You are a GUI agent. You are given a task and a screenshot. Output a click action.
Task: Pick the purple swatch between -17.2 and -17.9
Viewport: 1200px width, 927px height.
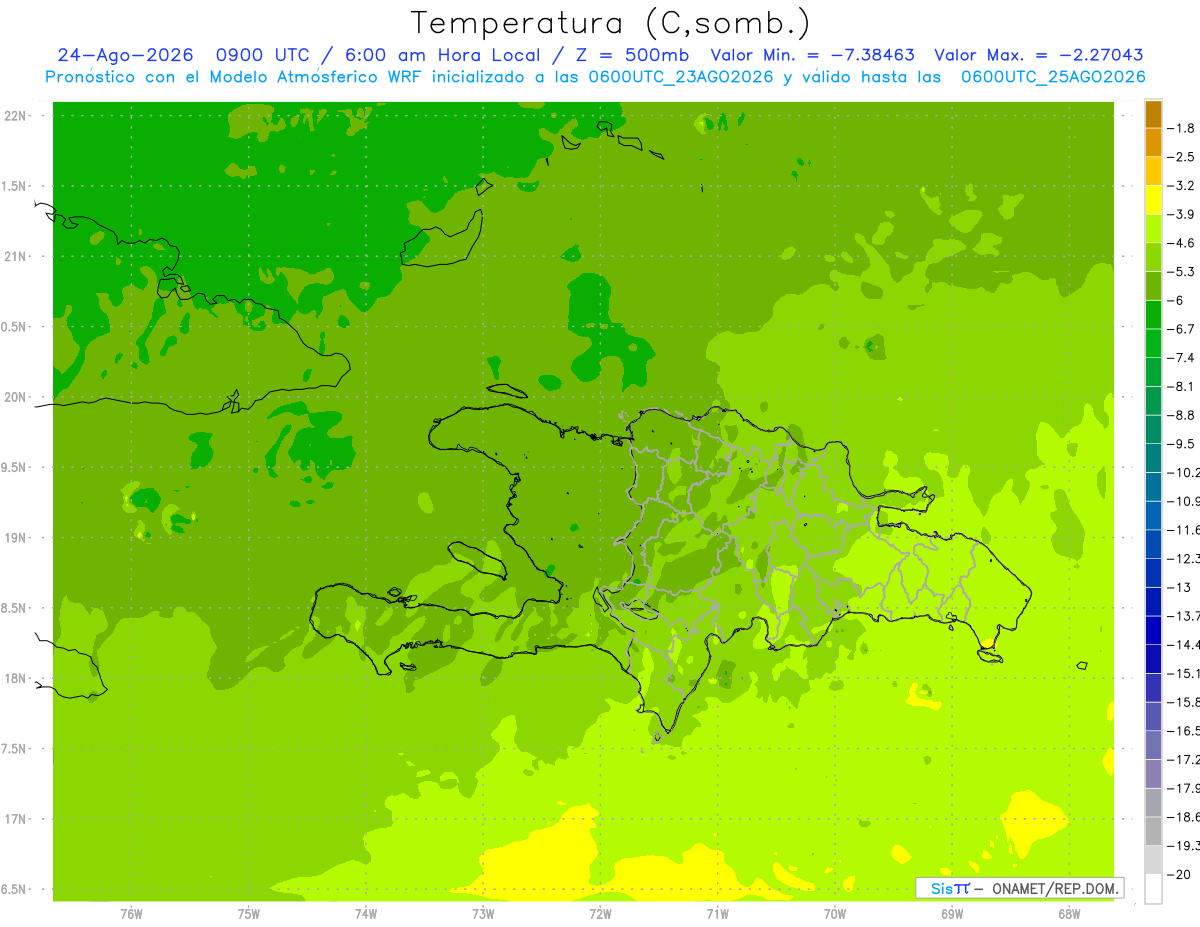point(1153,774)
